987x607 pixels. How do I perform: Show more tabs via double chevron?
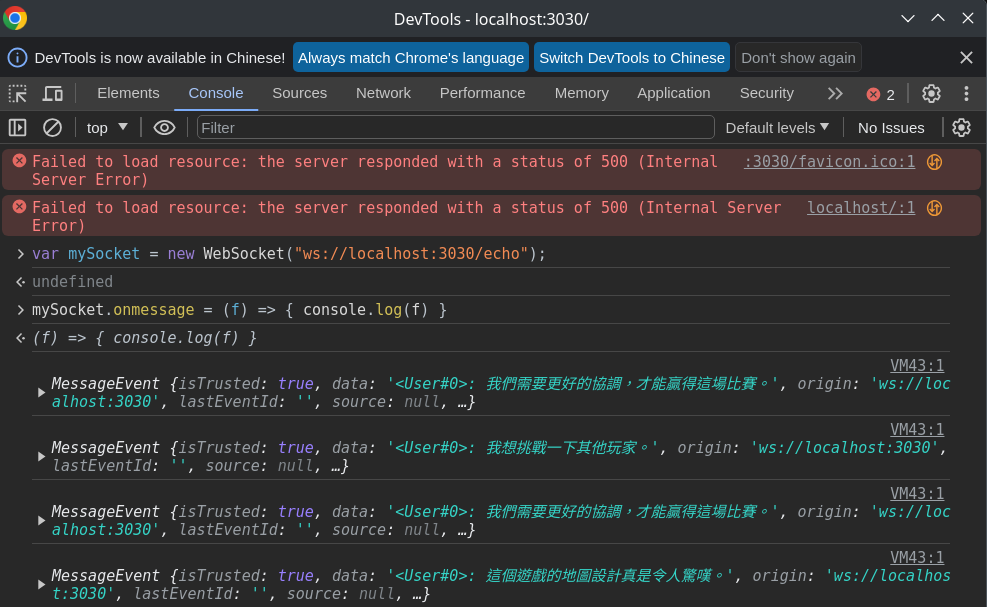pos(835,94)
